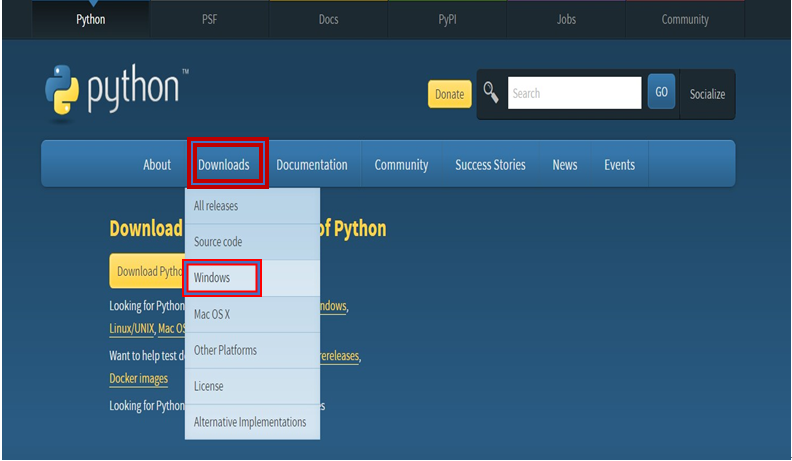Choose Alternative Implementations entry
This screenshot has height=461, width=792.
click(252, 422)
